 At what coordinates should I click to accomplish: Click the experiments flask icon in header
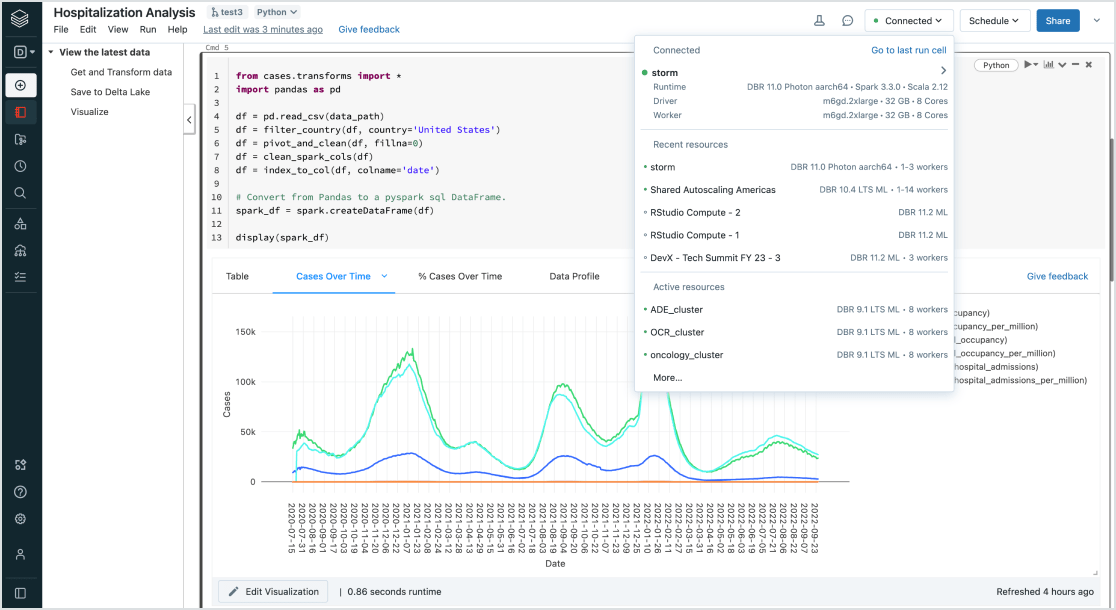[820, 21]
